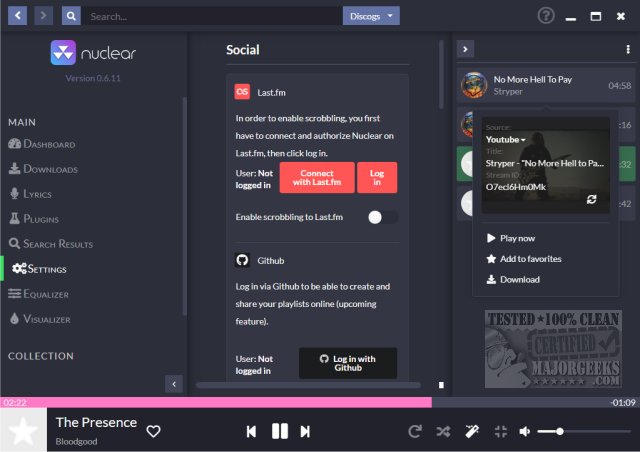Click the Github logo icon
This screenshot has width=640, height=452.
(x=242, y=260)
